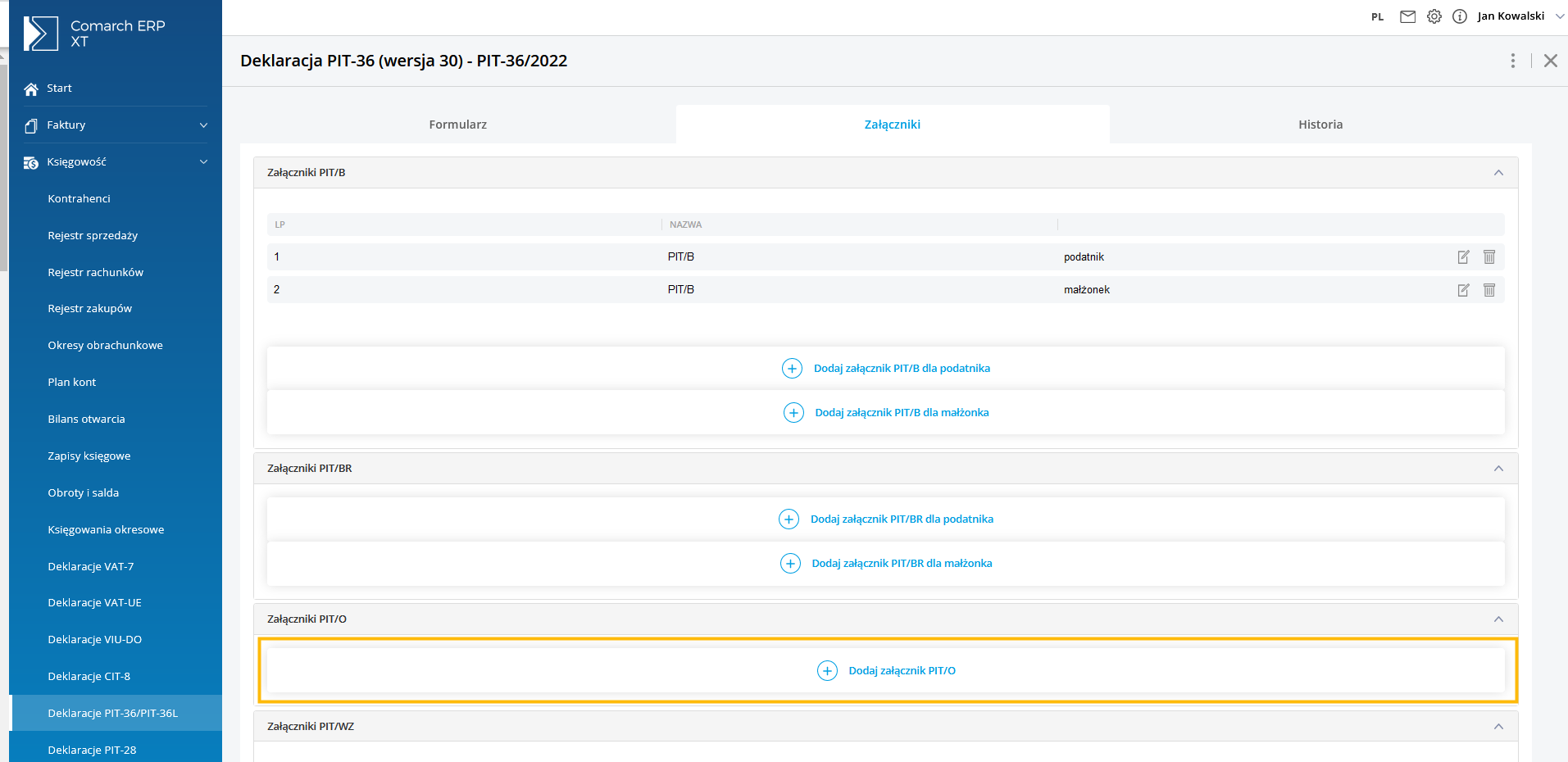Viewport: 1568px width, 762px height.
Task: Open Deklaracje VAT-7 in sidebar
Action: pyautogui.click(x=91, y=566)
